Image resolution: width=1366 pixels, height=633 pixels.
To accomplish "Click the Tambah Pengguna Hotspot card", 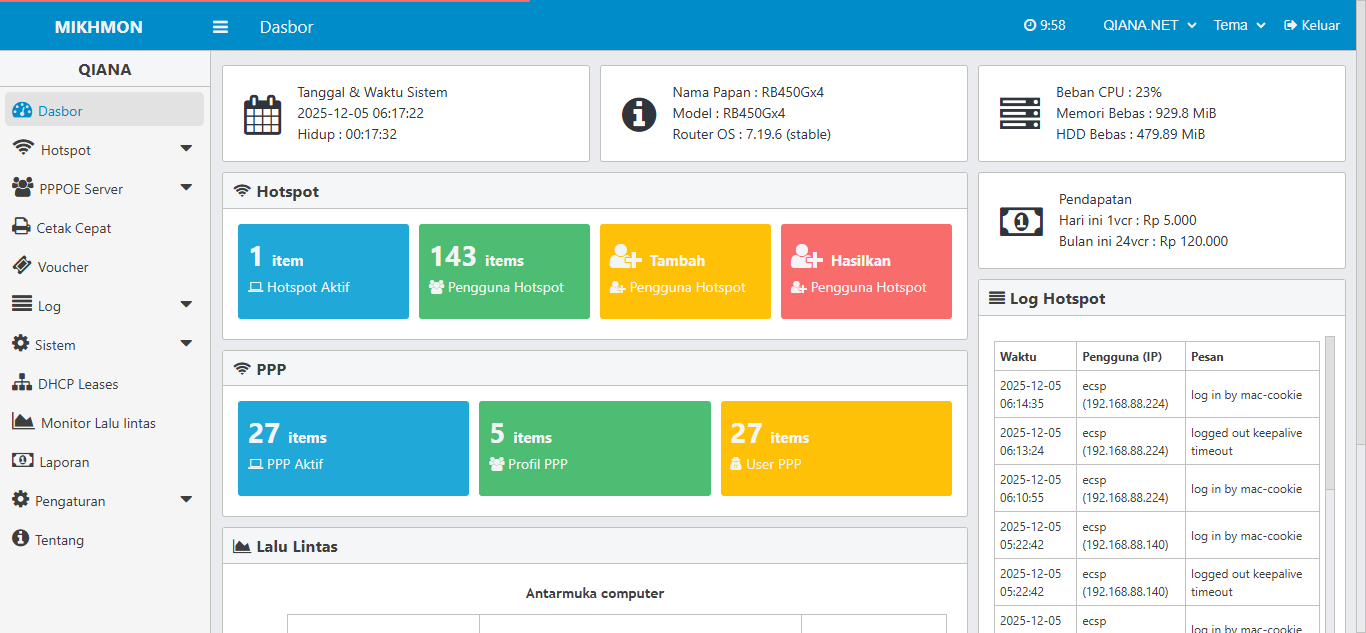I will click(685, 271).
